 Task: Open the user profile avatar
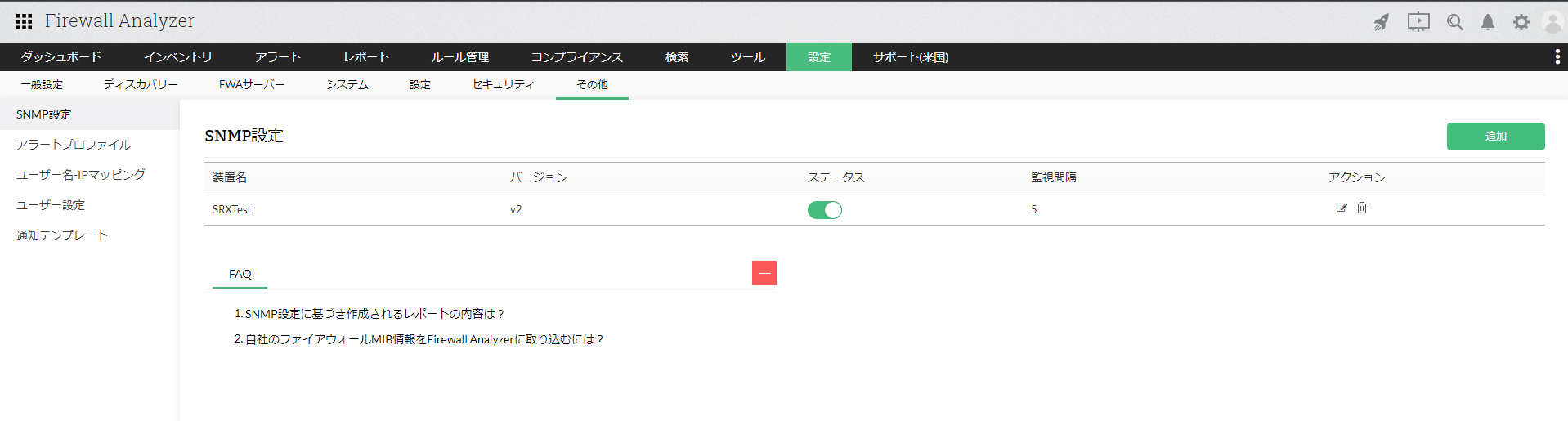tap(1552, 22)
